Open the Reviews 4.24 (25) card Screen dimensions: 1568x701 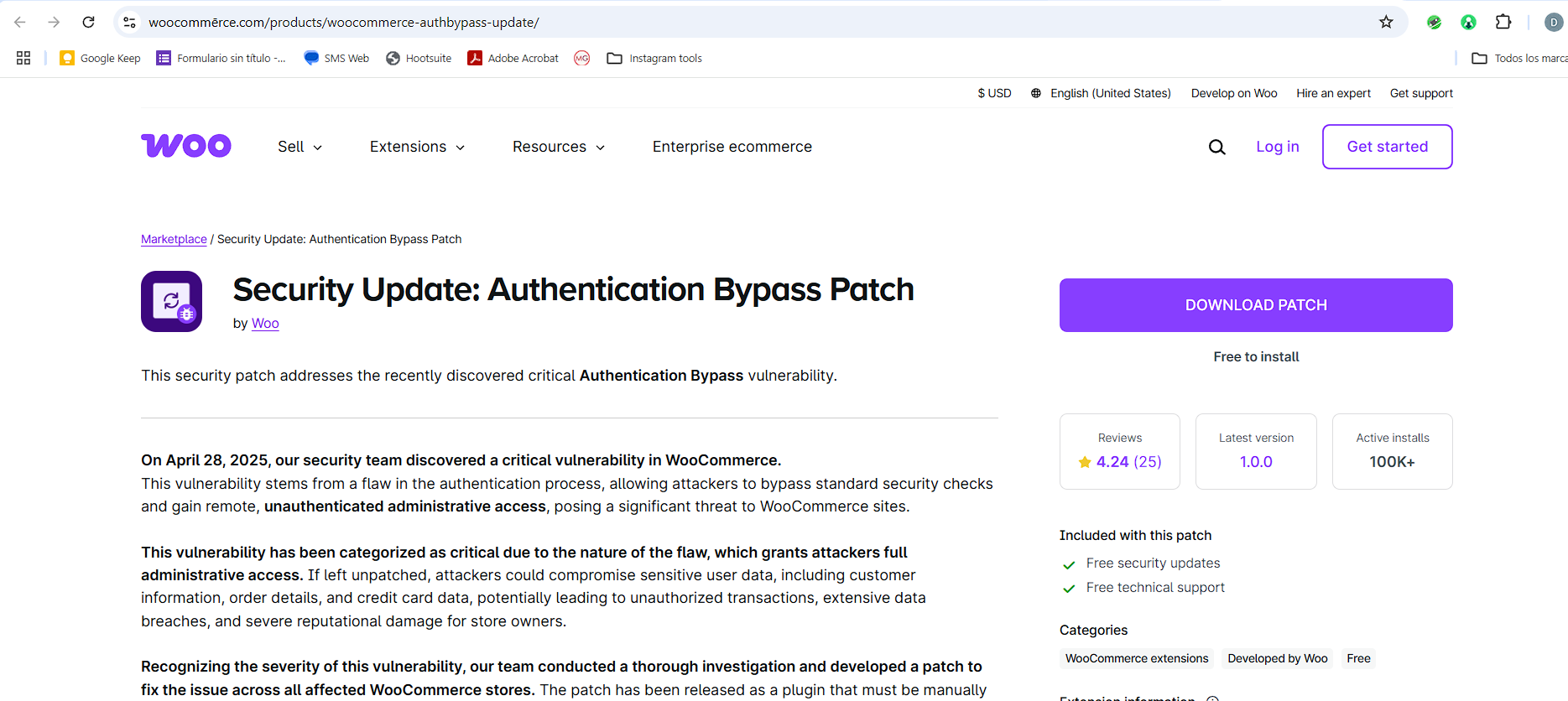(1120, 451)
